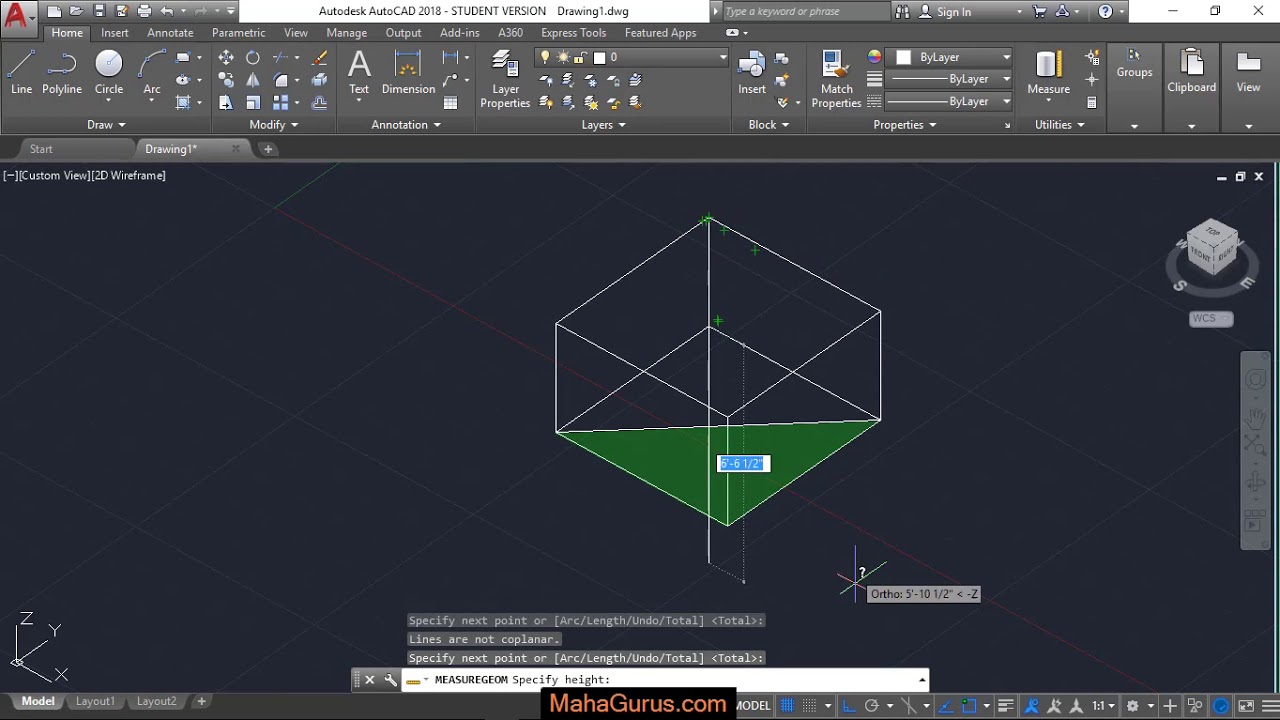
Task: Activate the Move tool in Modify panel
Action: click(226, 57)
